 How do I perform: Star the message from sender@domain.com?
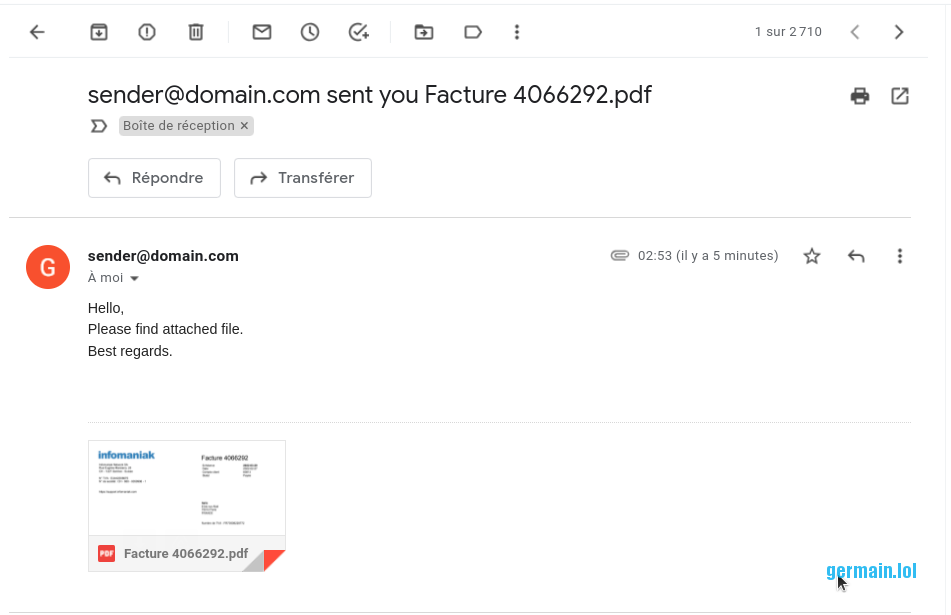[x=812, y=256]
